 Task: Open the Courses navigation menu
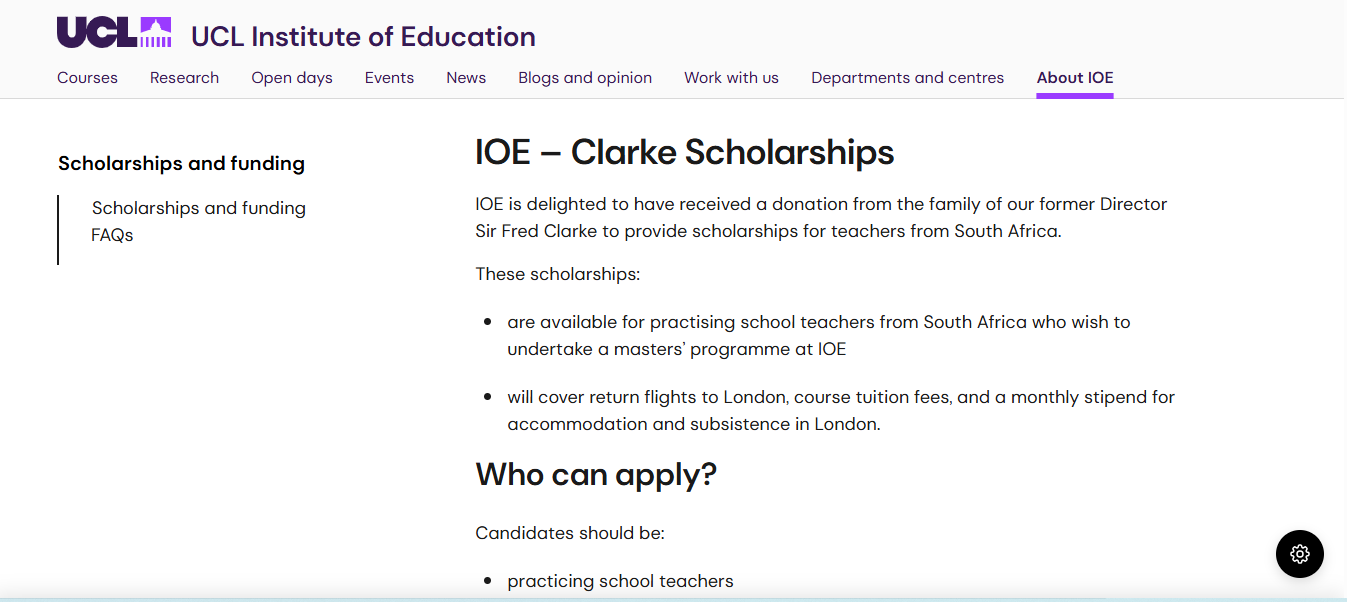coord(87,77)
